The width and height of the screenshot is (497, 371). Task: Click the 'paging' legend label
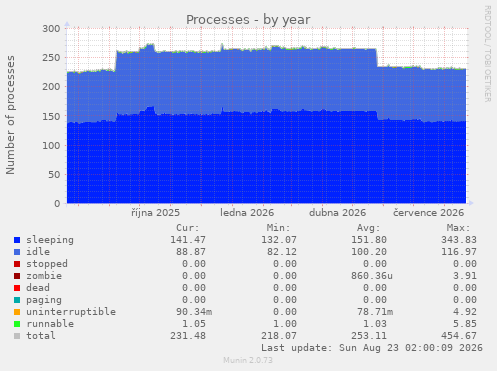pos(44,300)
